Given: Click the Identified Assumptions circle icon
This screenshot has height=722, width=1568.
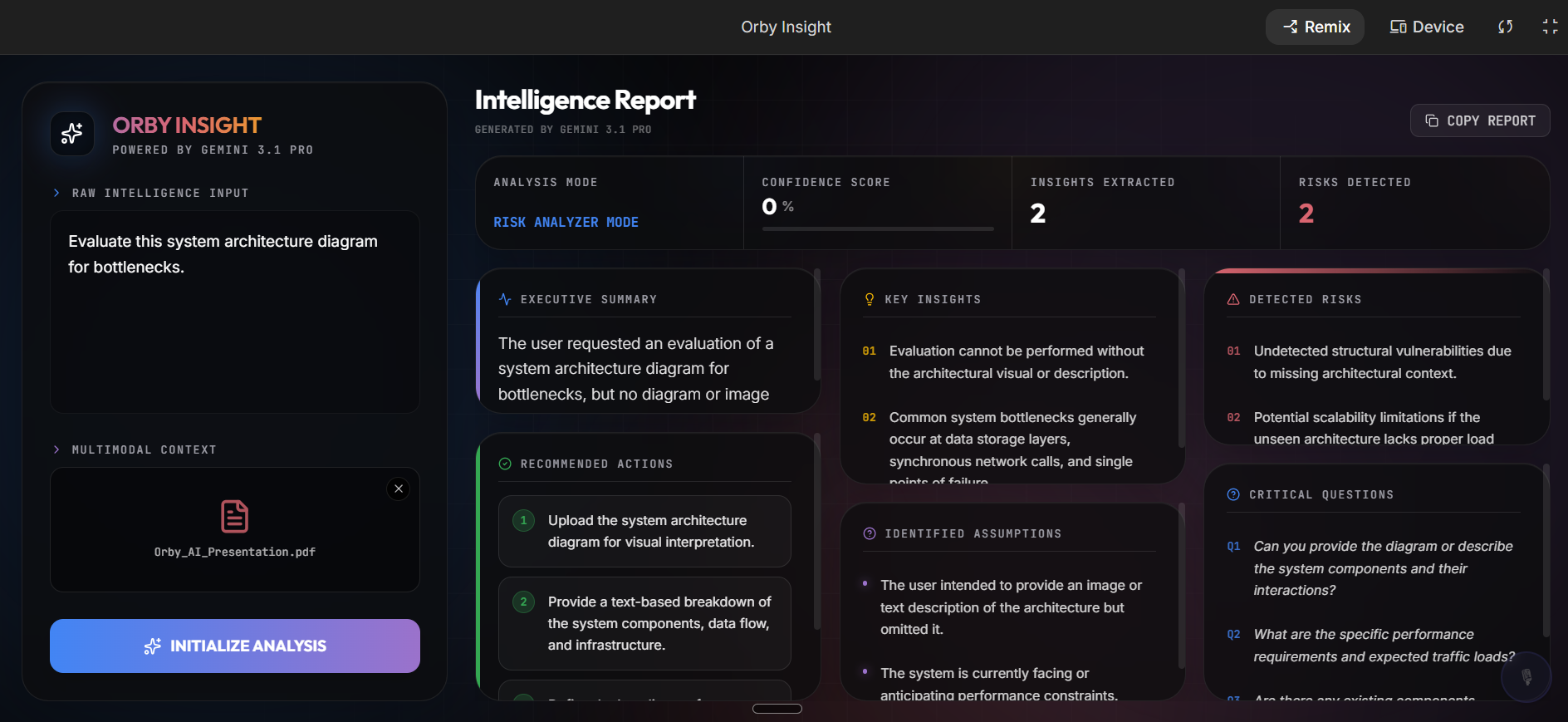Looking at the screenshot, I should 870,533.
